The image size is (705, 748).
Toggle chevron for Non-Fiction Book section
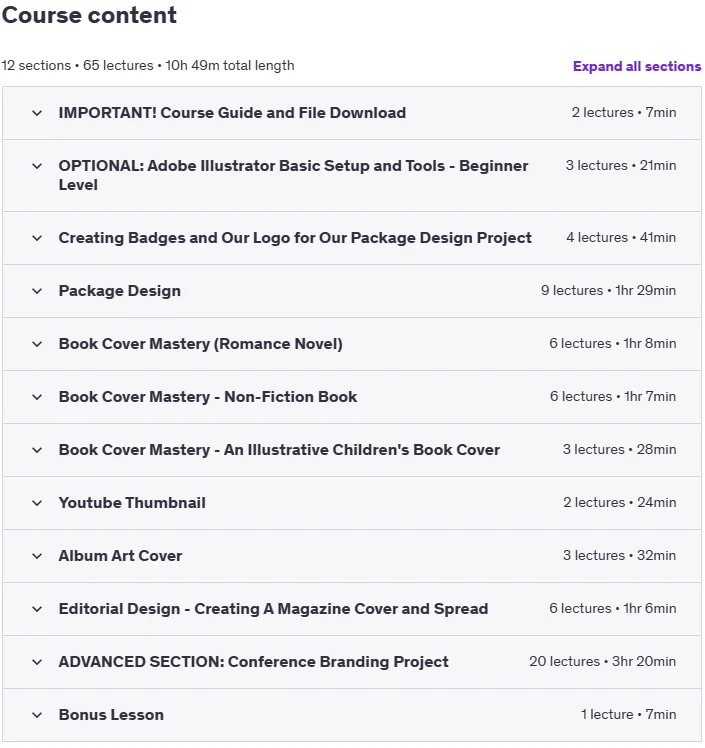(x=37, y=397)
